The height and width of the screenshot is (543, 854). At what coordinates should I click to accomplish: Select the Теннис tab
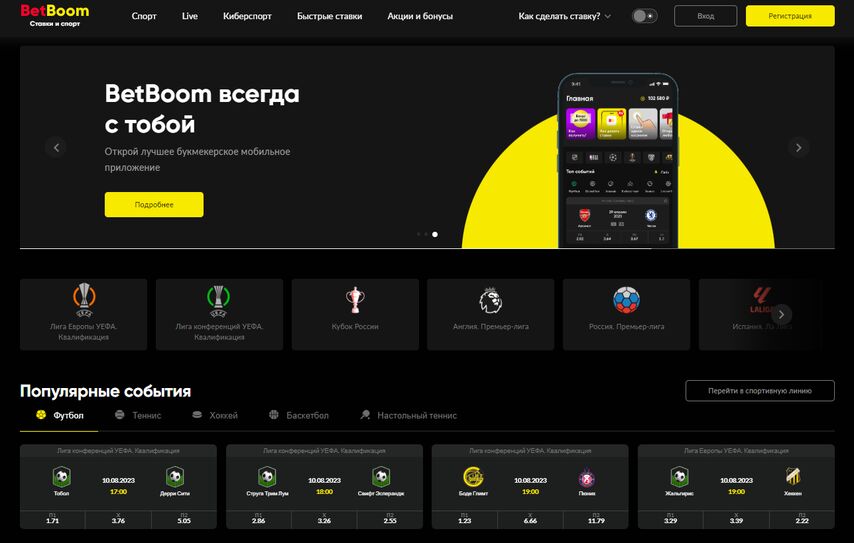138,416
